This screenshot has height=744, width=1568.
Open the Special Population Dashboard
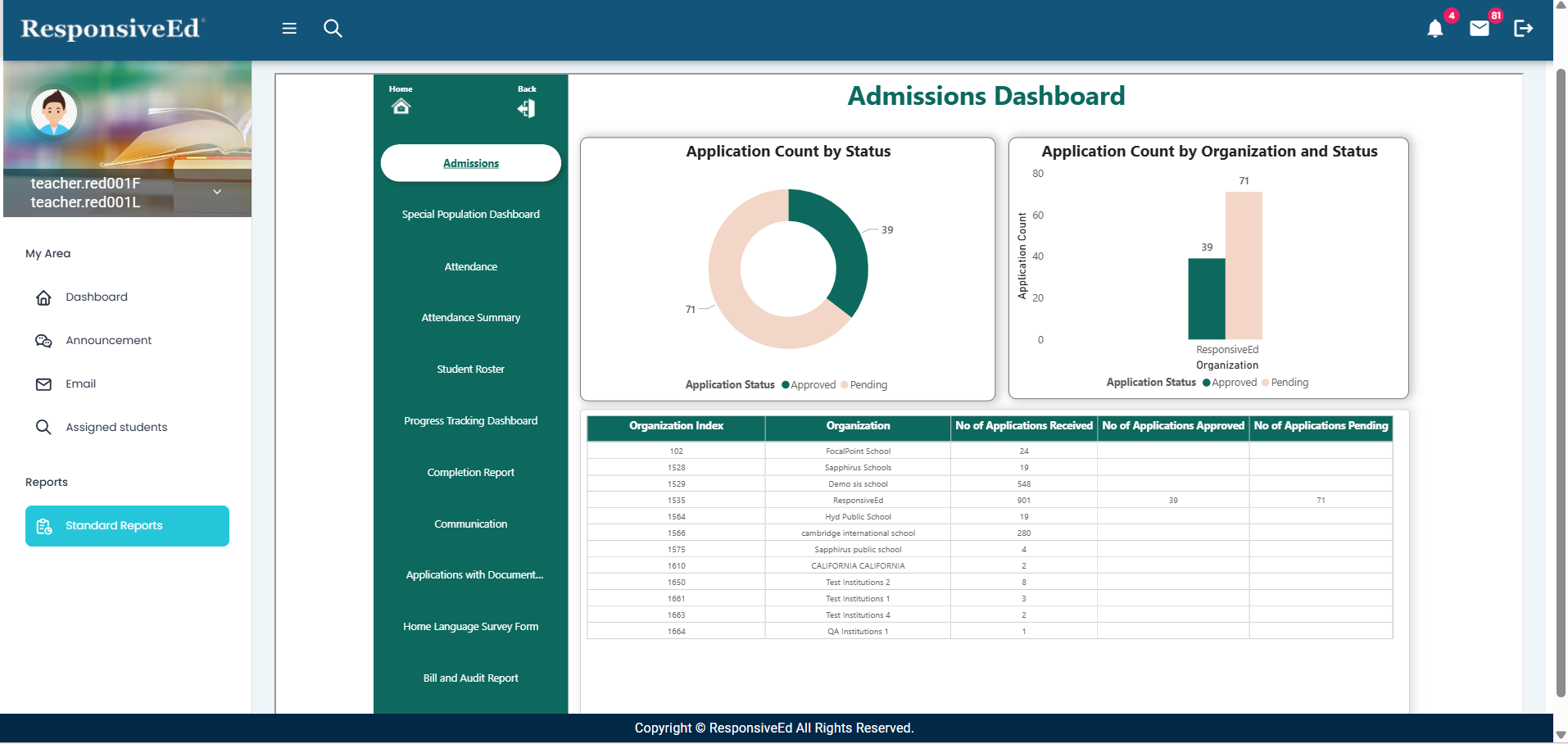[471, 215]
